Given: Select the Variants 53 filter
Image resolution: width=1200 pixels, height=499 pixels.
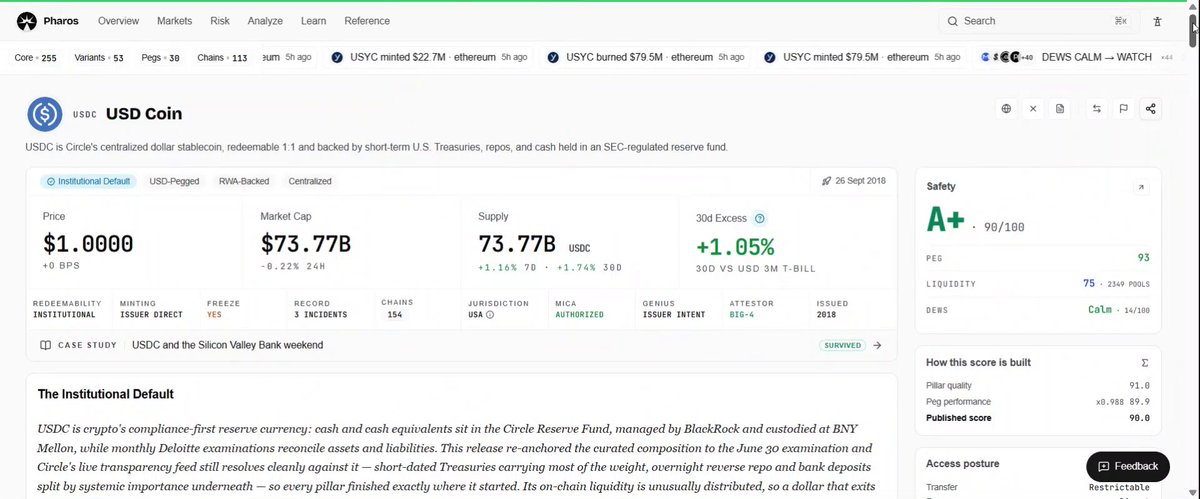Looking at the screenshot, I should point(99,58).
